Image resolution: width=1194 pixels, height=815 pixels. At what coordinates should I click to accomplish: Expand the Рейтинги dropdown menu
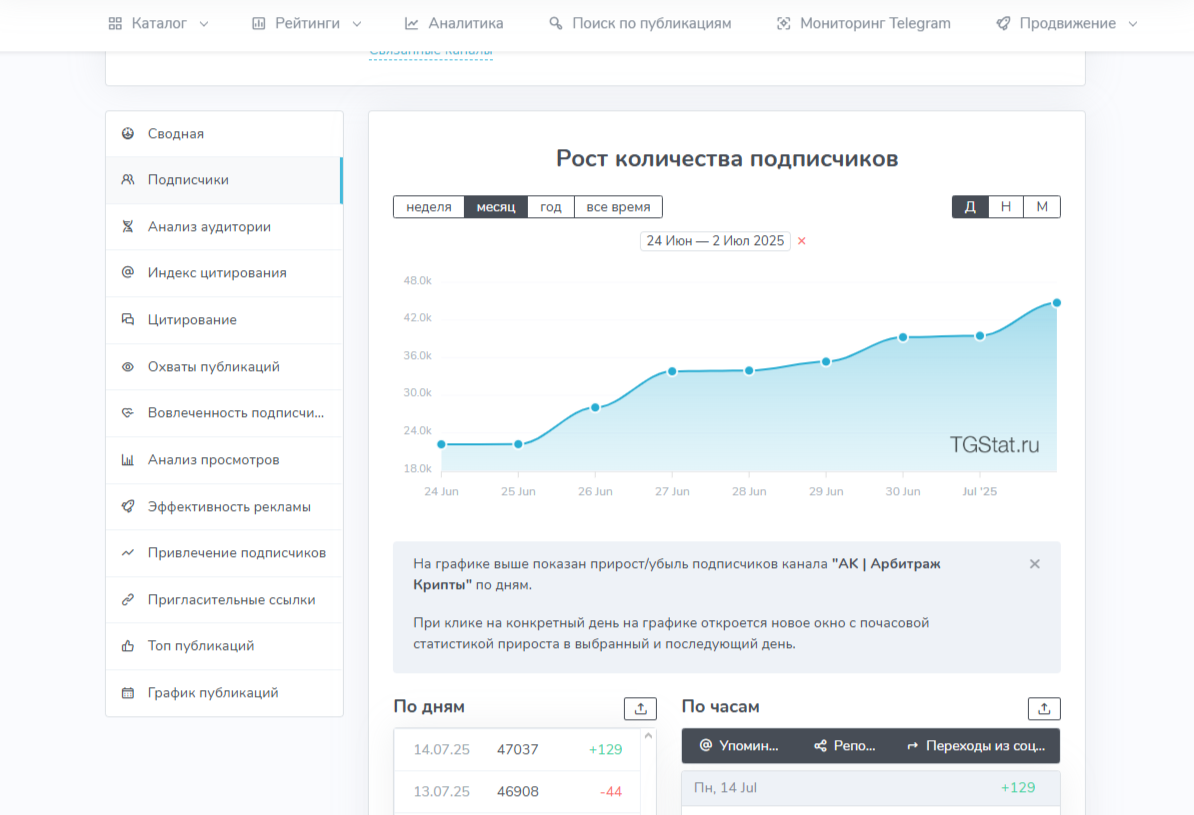(x=306, y=23)
